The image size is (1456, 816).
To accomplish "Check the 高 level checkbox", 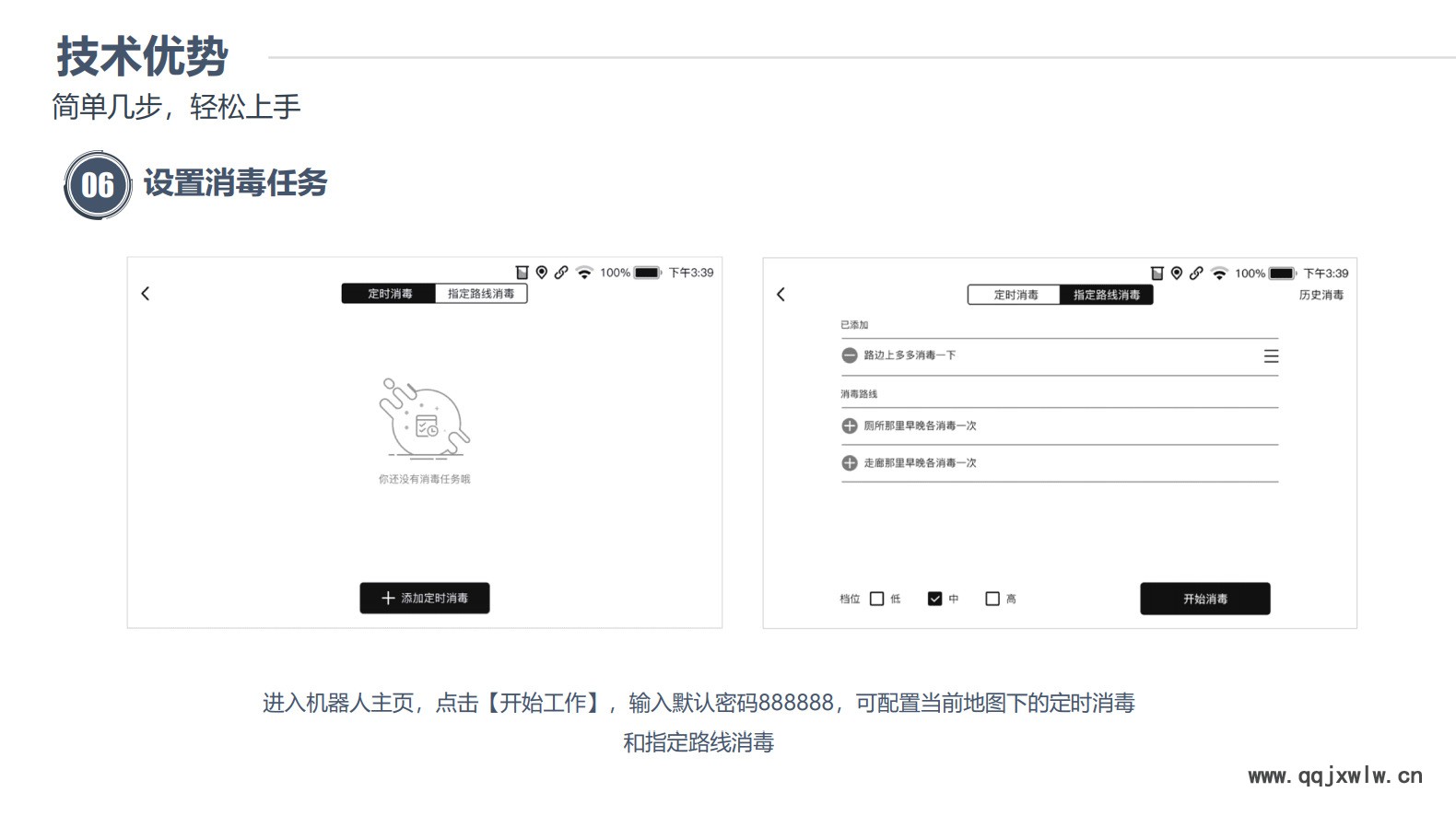I will coord(992,599).
